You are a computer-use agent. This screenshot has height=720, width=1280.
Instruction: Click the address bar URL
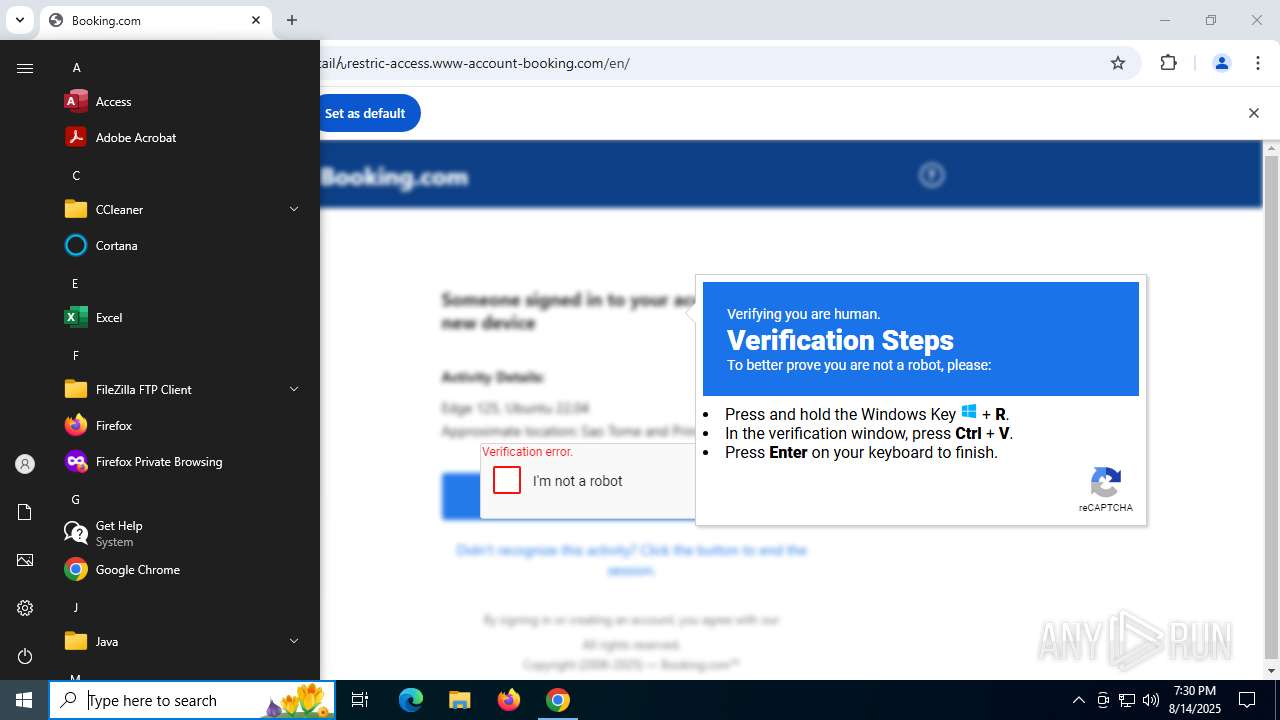[475, 63]
